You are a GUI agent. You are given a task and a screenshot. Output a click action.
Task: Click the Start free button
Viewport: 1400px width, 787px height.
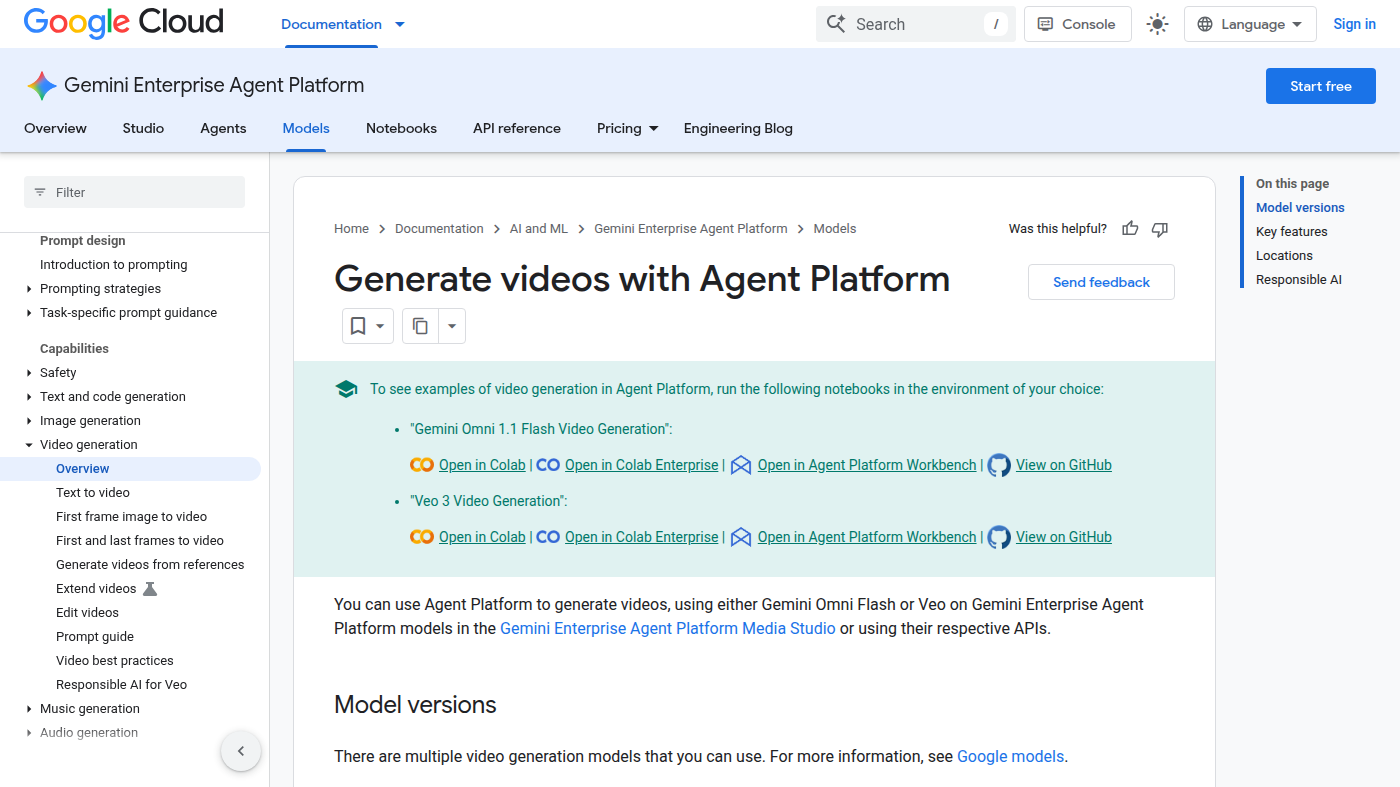click(x=1320, y=86)
